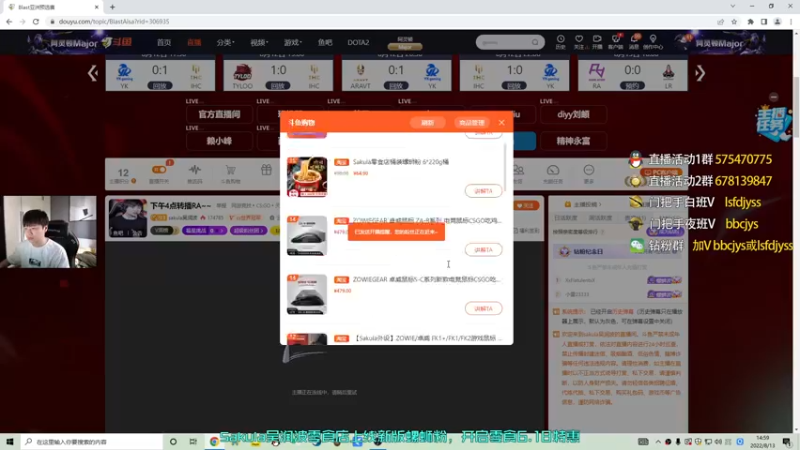This screenshot has width=800, height=450.
Task: Close the 斗鱼购物 shopping popup
Action: click(502, 122)
